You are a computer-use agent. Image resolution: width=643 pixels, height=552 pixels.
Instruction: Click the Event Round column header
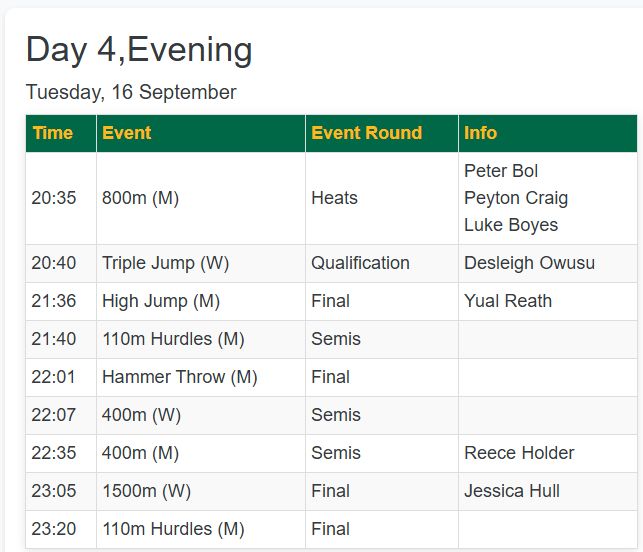(382, 133)
